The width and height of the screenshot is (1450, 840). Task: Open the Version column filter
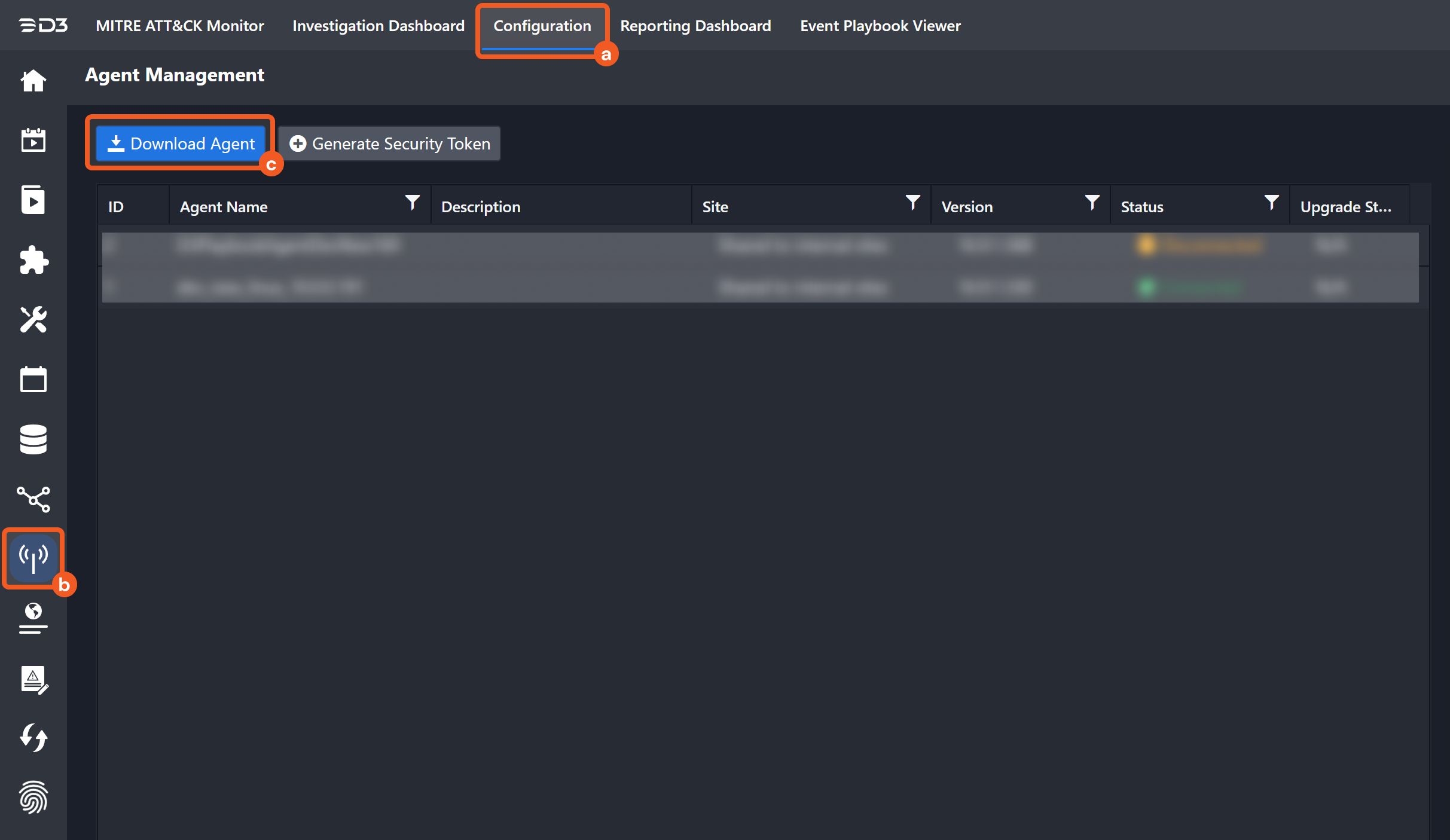[1092, 203]
